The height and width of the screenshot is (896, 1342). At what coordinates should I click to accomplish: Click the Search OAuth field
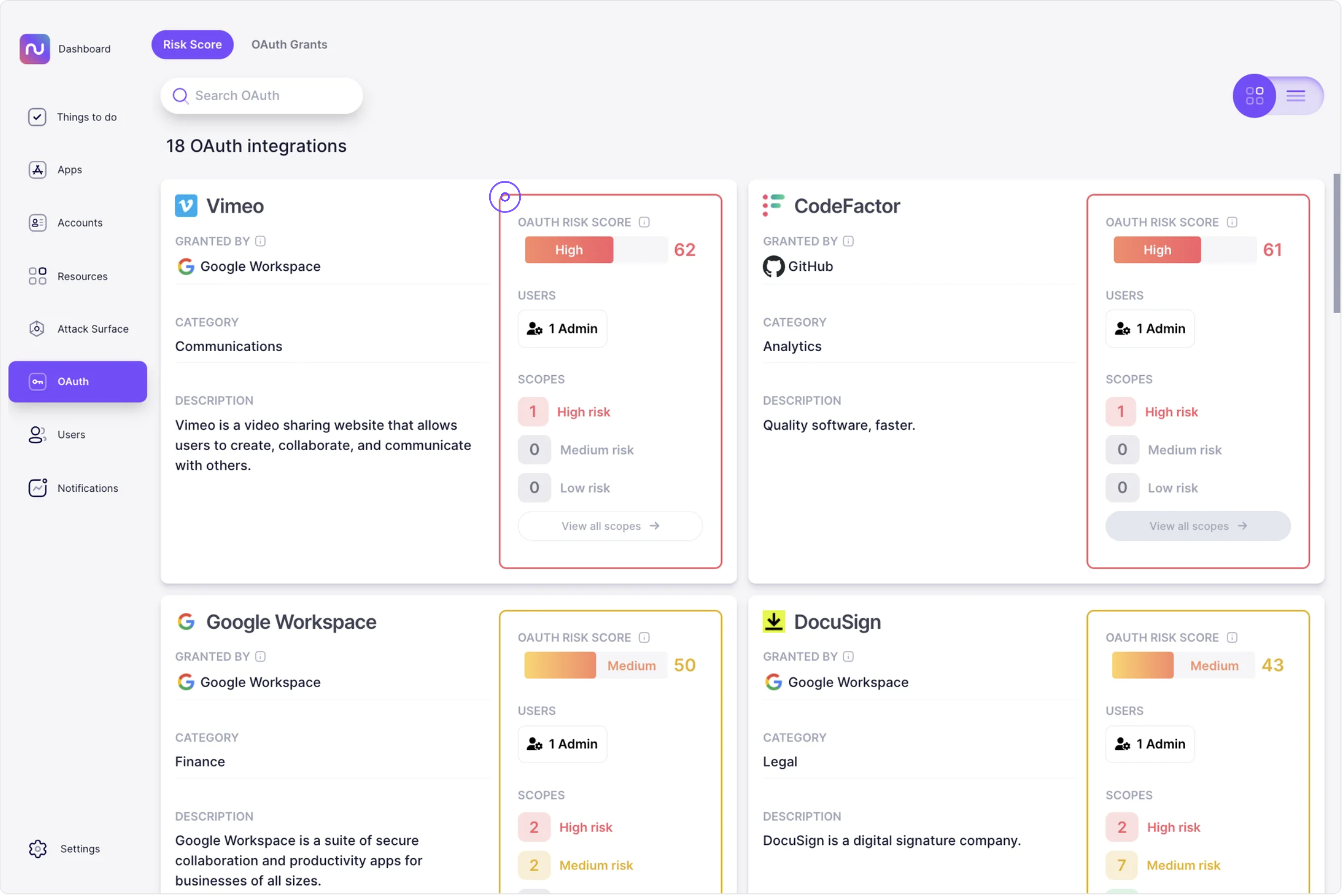click(261, 95)
